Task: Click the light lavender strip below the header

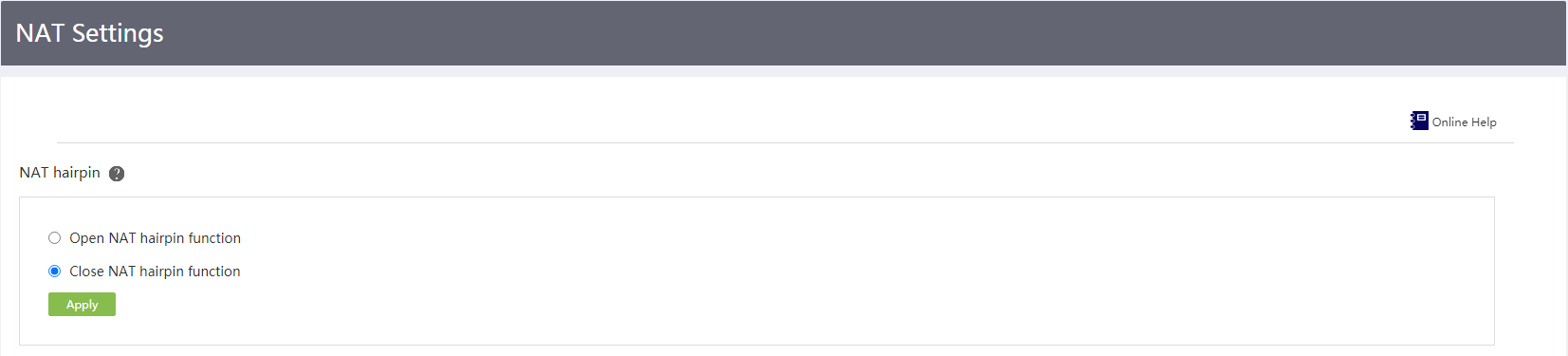Action: (x=784, y=71)
